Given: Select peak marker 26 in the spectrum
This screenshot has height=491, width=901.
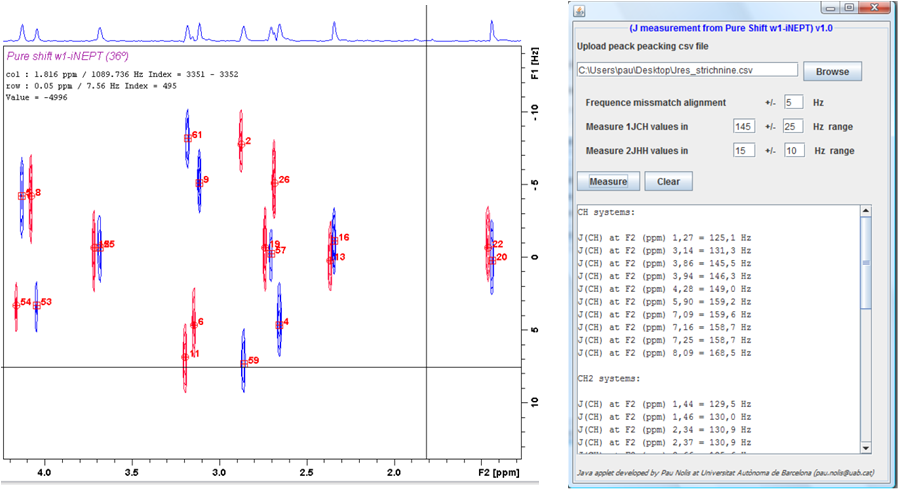Looking at the screenshot, I should pos(275,183).
